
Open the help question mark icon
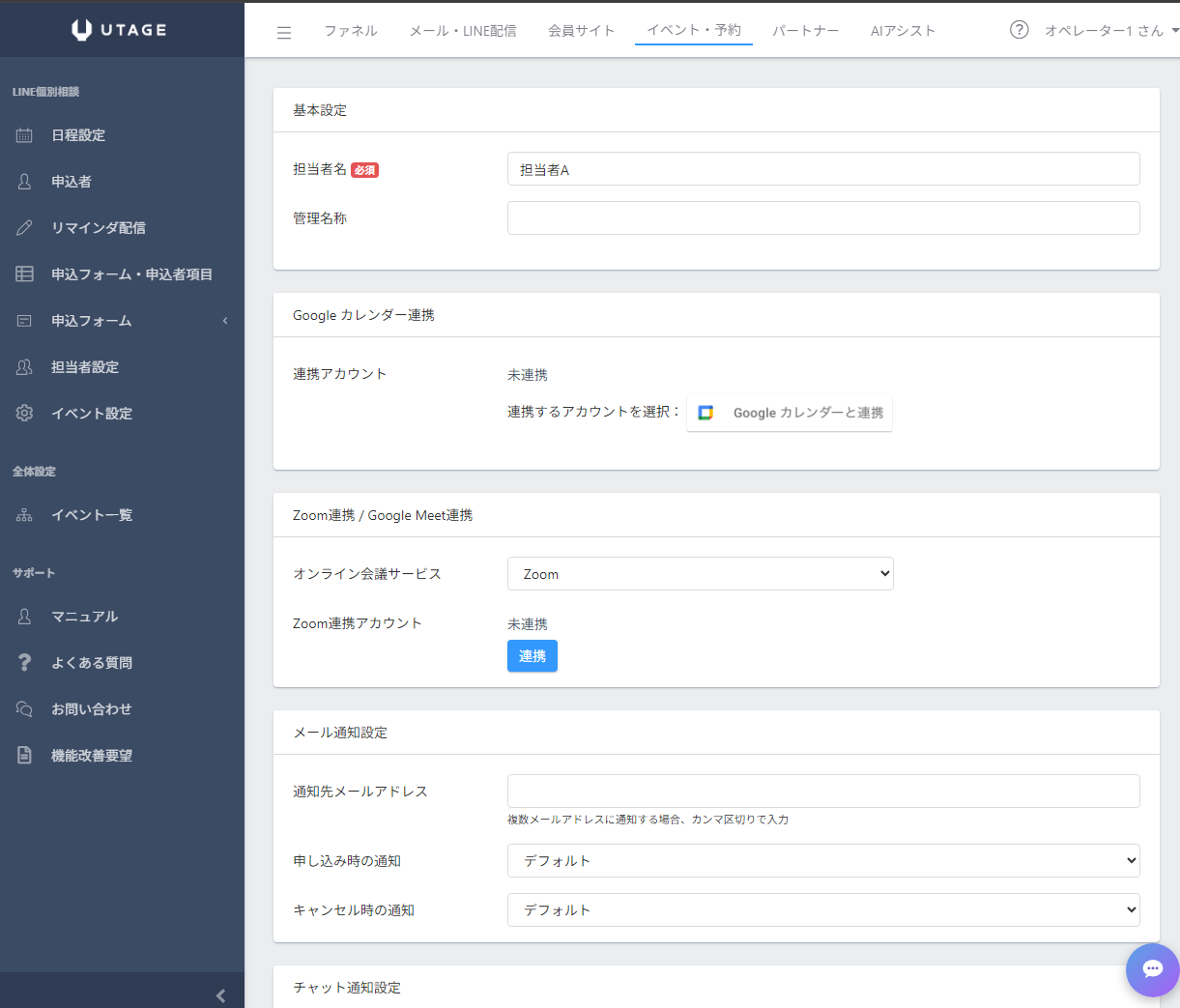pyautogui.click(x=1019, y=30)
